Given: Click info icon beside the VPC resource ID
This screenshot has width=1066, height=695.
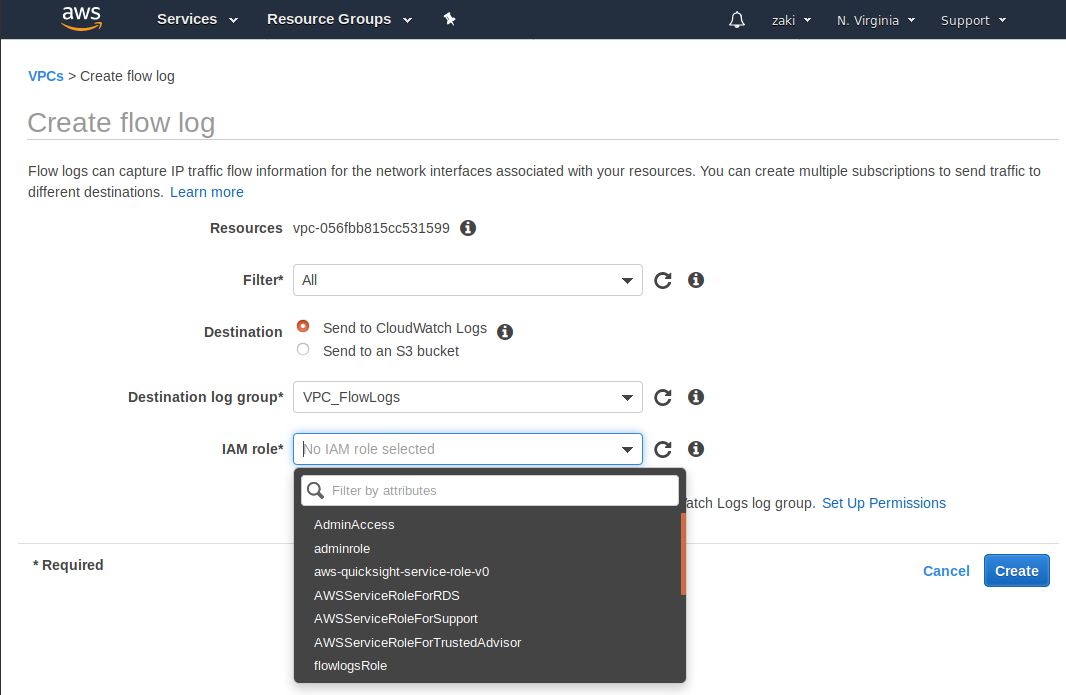Looking at the screenshot, I should click(468, 228).
